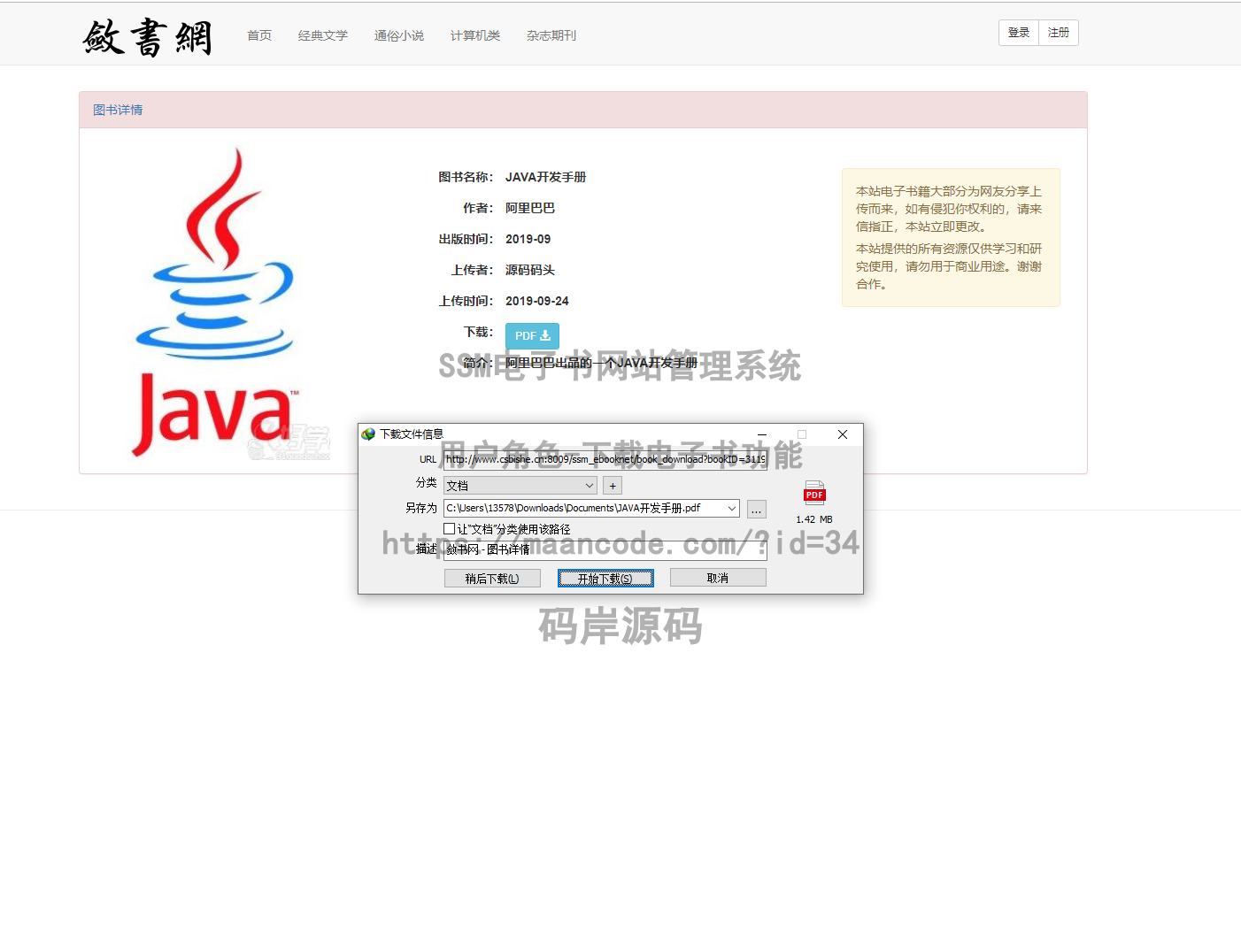
Task: Click the uploader name 源码码头
Action: 530,270
